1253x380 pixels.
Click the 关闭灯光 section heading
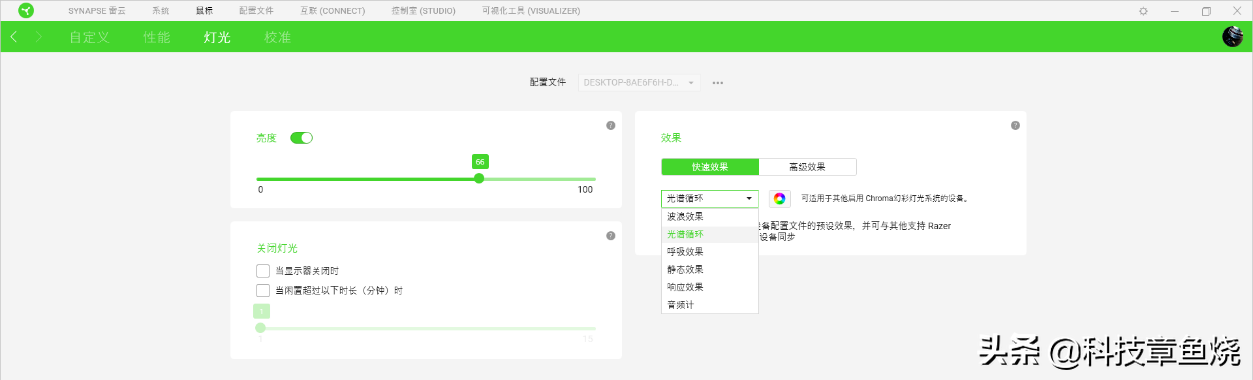click(277, 248)
